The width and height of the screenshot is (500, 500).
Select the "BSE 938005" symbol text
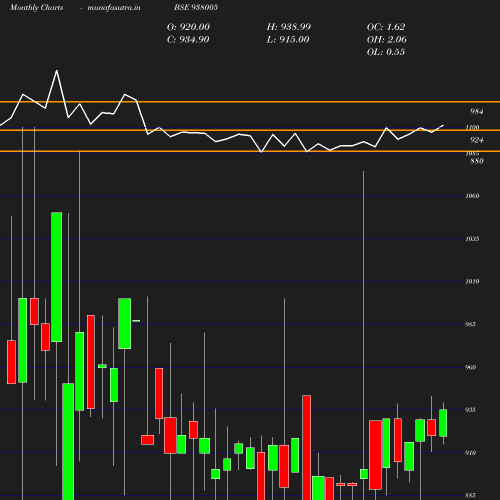[x=196, y=7]
